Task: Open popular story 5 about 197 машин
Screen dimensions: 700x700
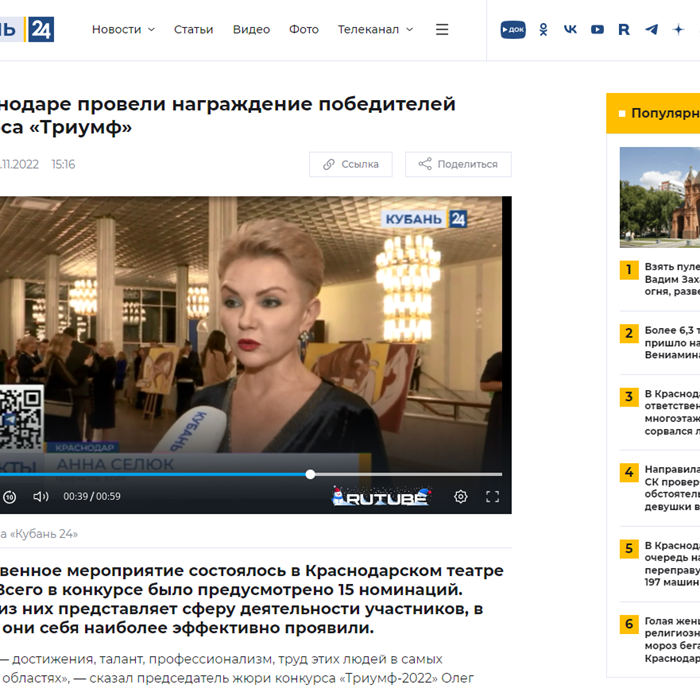Action: click(x=660, y=563)
